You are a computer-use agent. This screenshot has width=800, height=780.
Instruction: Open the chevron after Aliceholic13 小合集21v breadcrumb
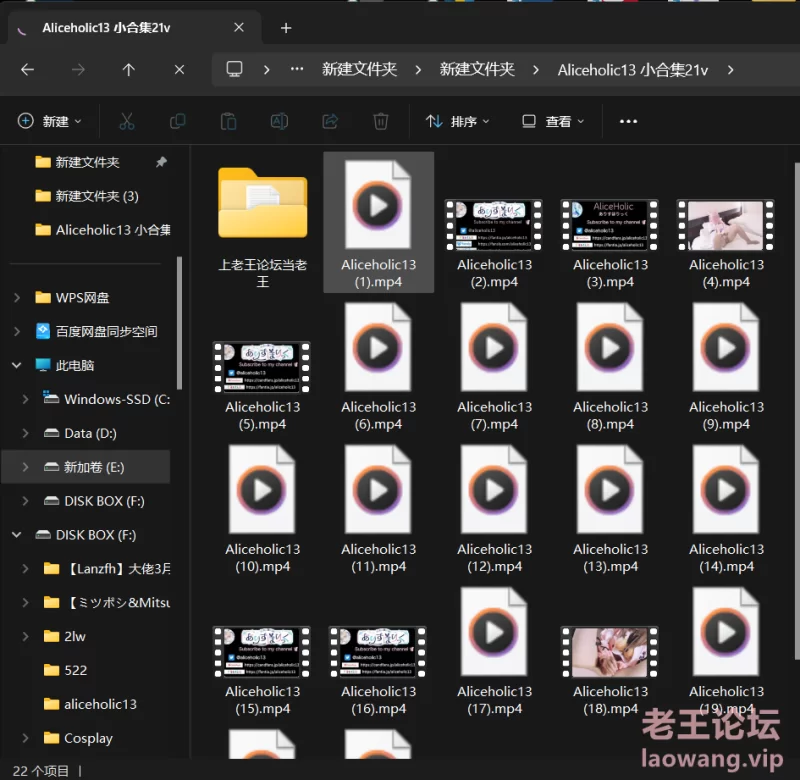pyautogui.click(x=731, y=69)
